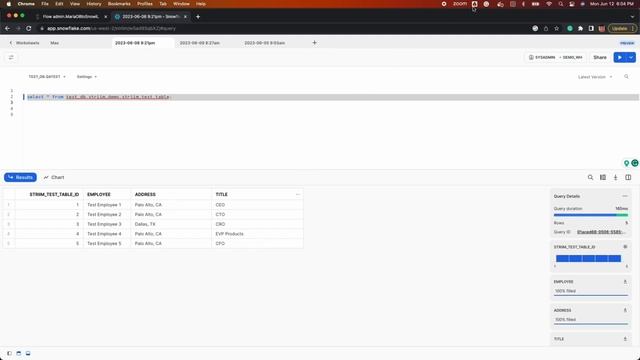The height and width of the screenshot is (360, 640).
Task: Open run options arrow beside play button
Action: click(631, 58)
